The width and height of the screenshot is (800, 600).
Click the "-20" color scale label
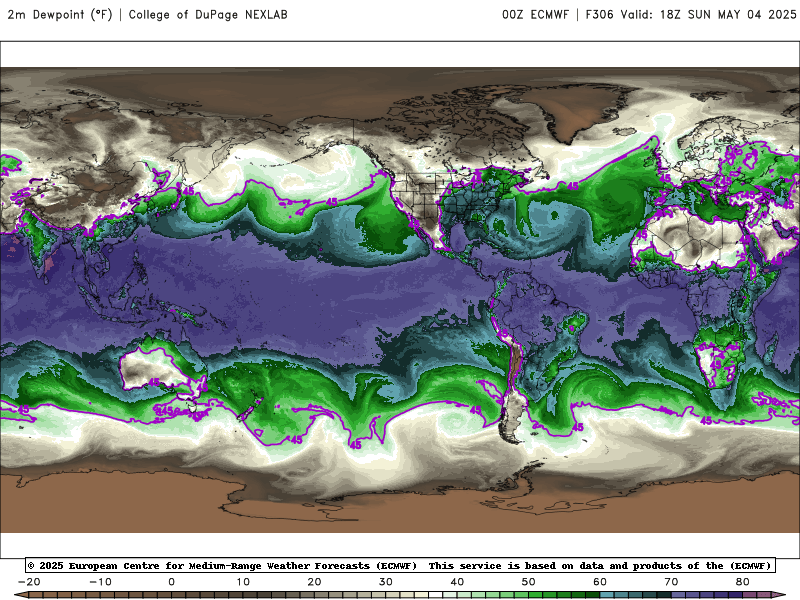[29, 582]
